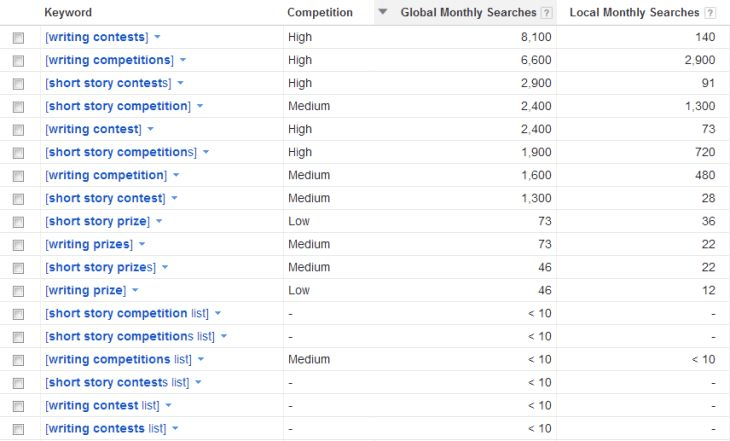The image size is (730, 441).
Task: Click help icon beside Global Monthly Searches
Action: click(546, 13)
